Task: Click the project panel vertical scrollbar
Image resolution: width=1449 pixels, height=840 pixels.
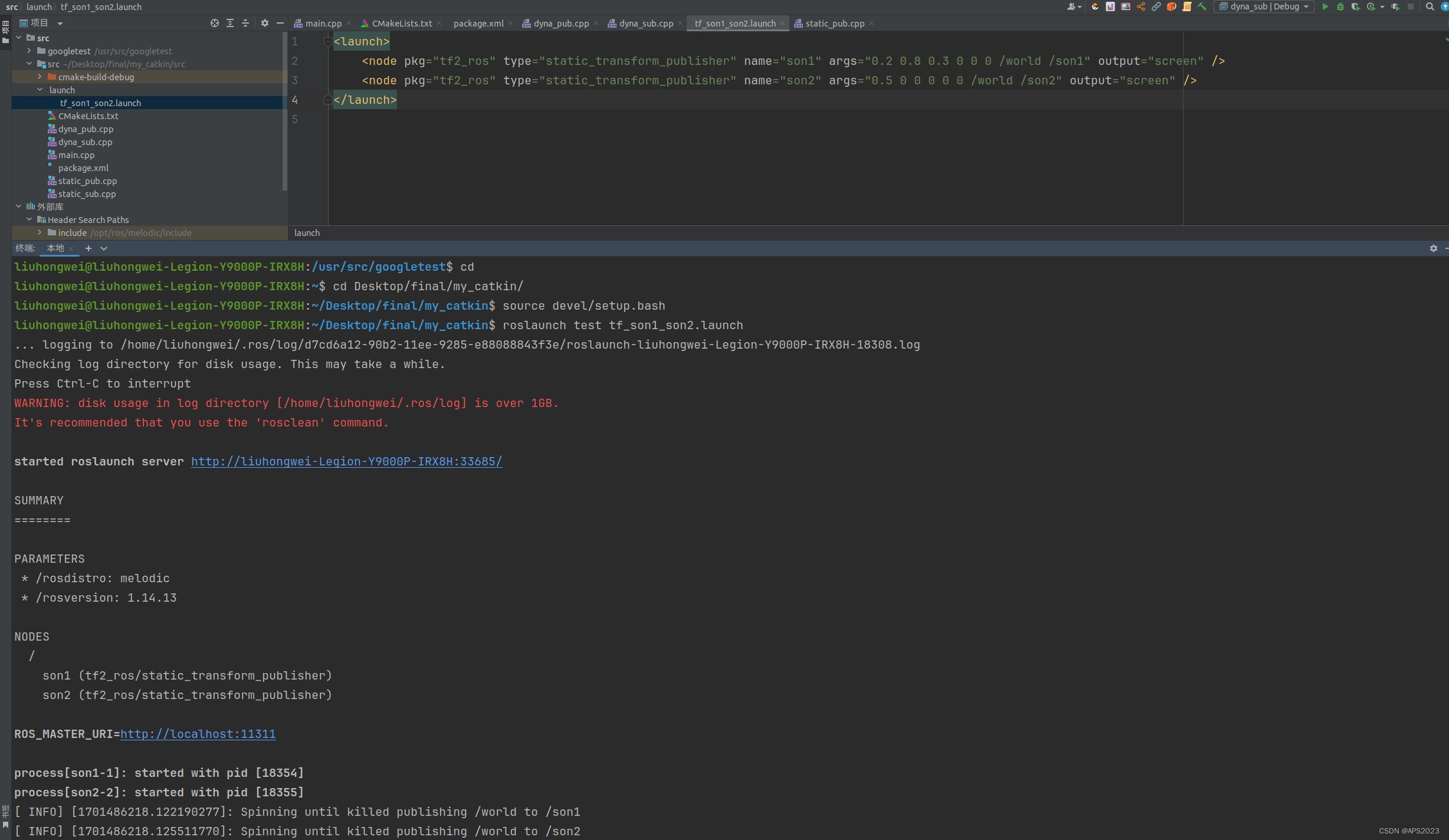Action: point(285,112)
